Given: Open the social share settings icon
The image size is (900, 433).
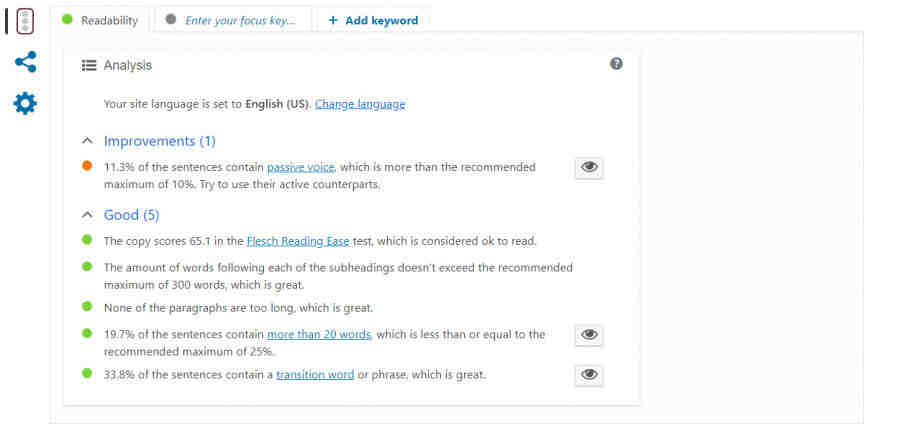Looking at the screenshot, I should coord(25,63).
